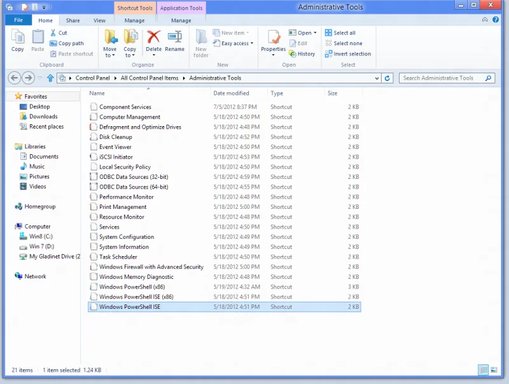Refresh the Administrative Tools folder
Screen dimensions: 509x384
[x=387, y=78]
